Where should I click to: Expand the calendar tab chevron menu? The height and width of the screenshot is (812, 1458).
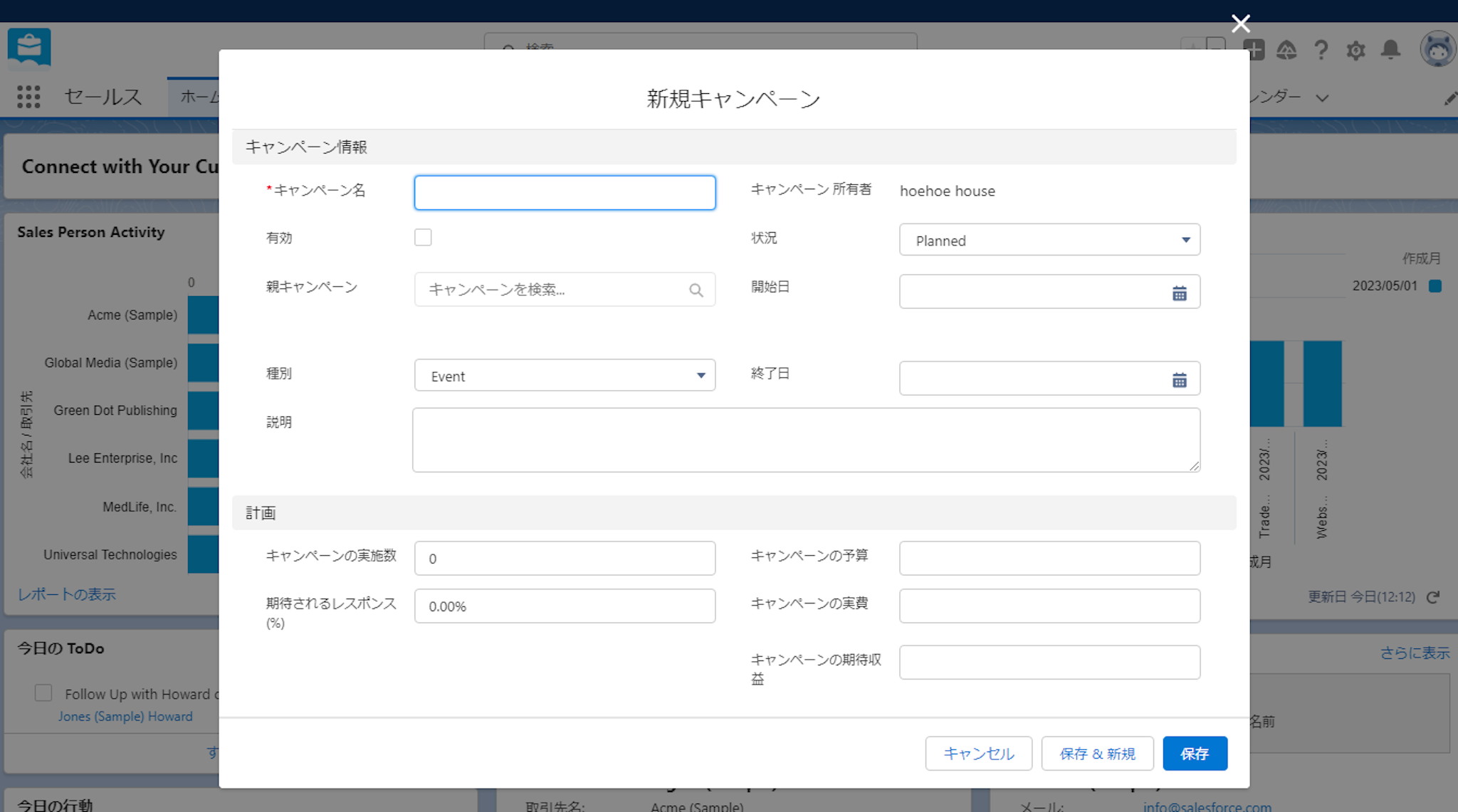[1322, 98]
